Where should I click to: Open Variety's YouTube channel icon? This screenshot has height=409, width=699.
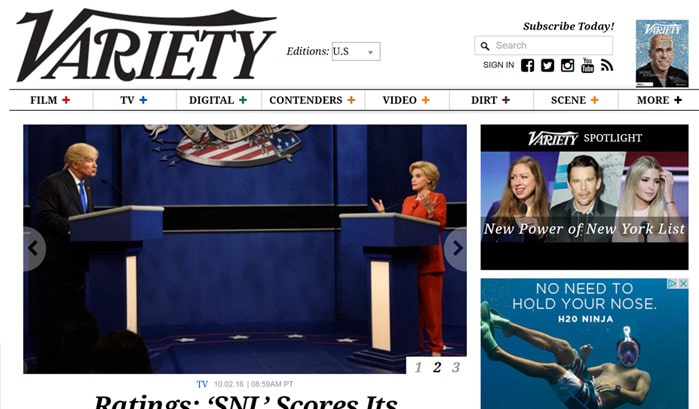588,65
